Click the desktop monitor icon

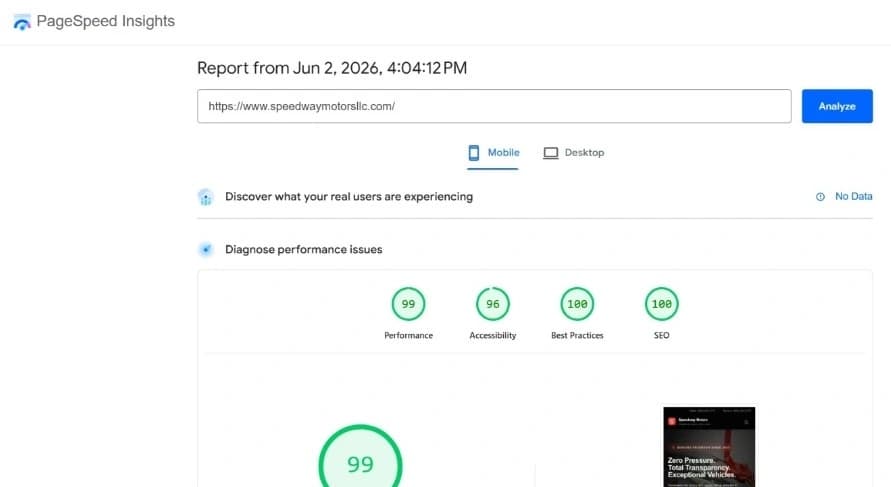[x=551, y=153]
